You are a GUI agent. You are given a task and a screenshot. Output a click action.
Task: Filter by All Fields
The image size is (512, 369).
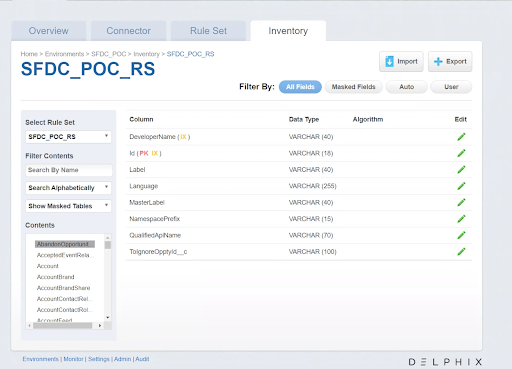coord(300,87)
